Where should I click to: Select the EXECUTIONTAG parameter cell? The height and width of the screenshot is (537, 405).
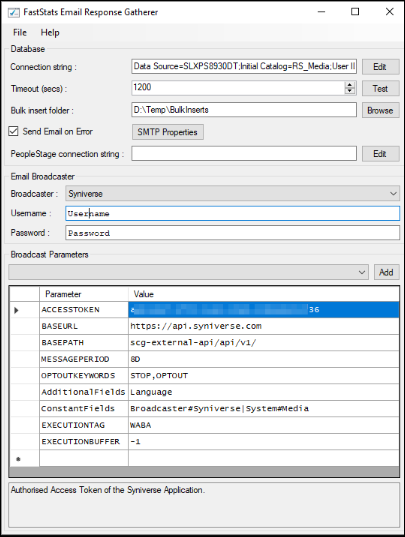(84, 425)
